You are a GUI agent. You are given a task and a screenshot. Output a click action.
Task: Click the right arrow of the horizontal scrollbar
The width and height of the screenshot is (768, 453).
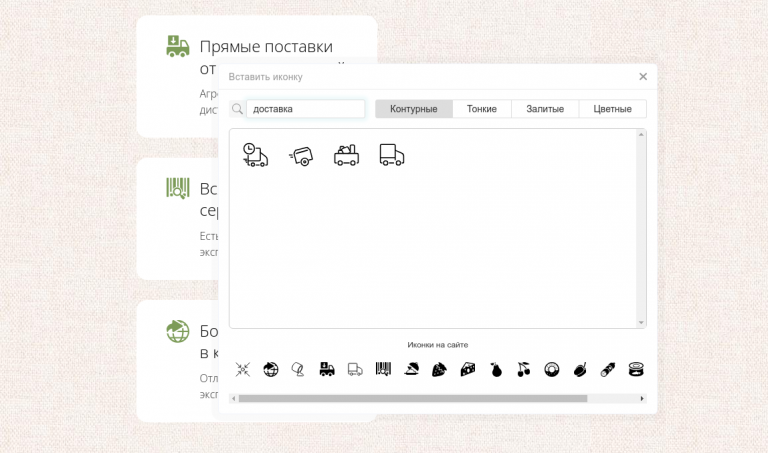(642, 398)
